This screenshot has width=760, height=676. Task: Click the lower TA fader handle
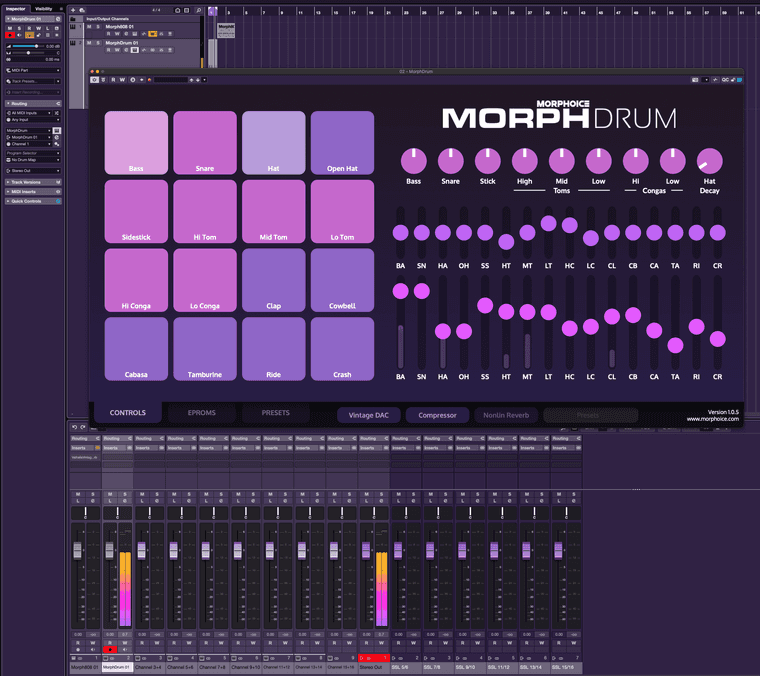[x=675, y=346]
